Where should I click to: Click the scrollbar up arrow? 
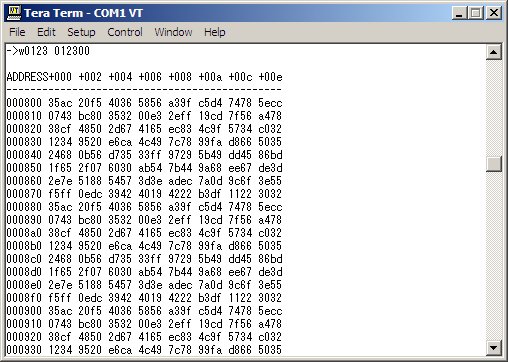[x=494, y=52]
